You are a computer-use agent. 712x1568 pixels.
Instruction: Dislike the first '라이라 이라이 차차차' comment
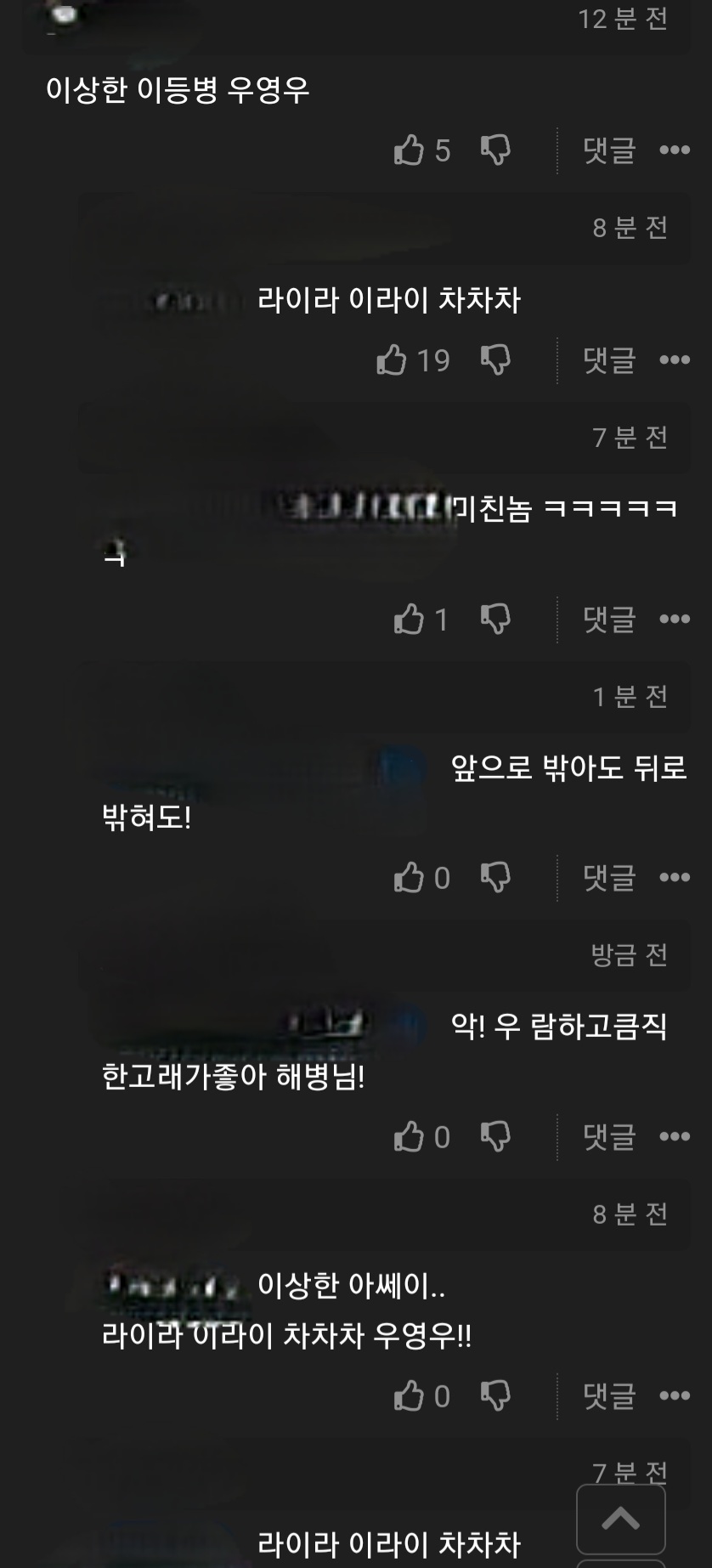point(495,359)
